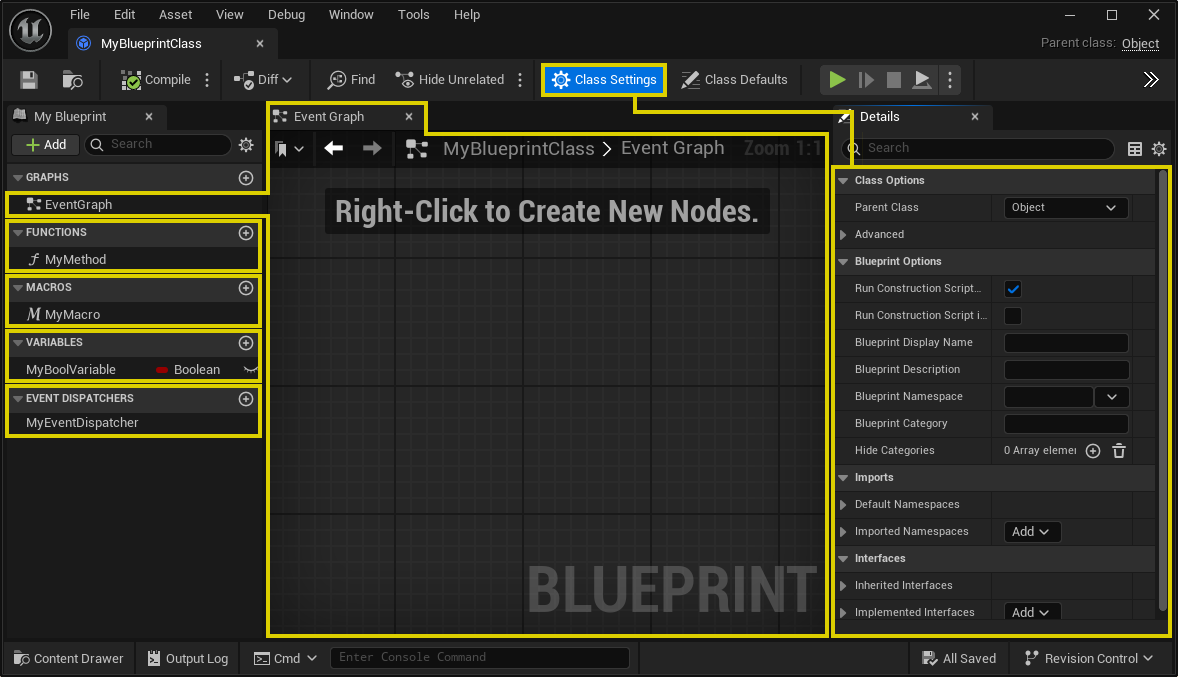Compile the blueprint
This screenshot has height=677, width=1178.
pos(156,80)
